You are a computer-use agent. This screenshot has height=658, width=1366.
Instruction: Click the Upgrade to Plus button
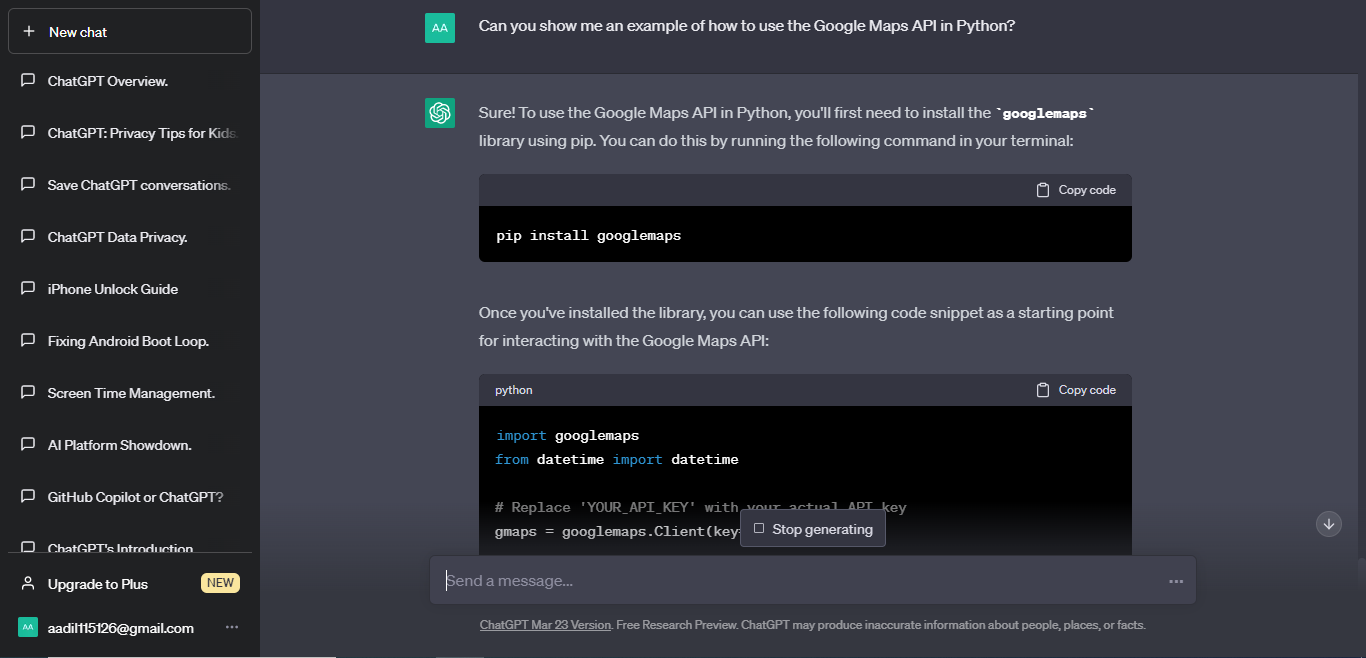tap(98, 584)
